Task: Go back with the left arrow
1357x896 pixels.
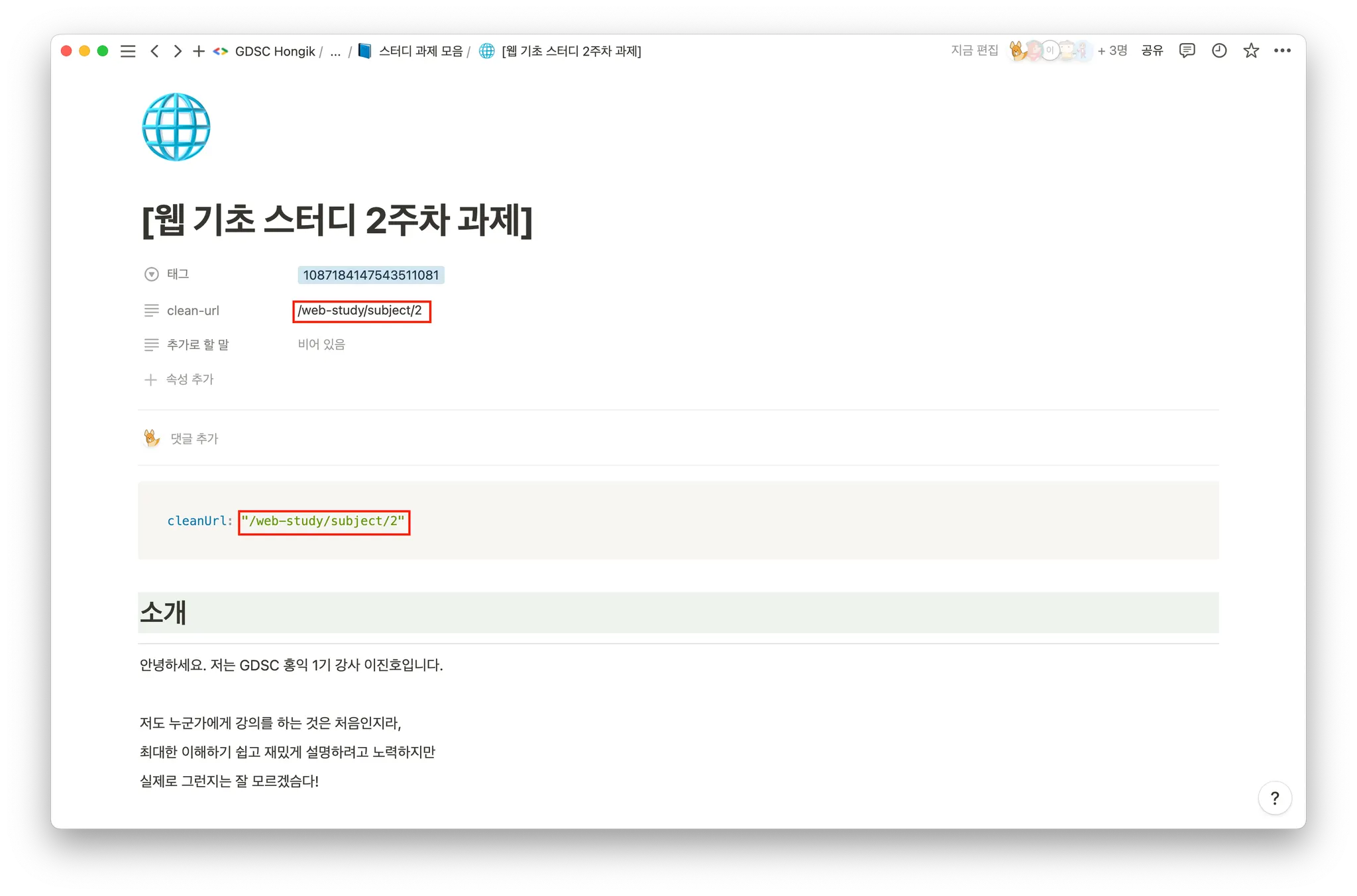Action: coord(154,51)
